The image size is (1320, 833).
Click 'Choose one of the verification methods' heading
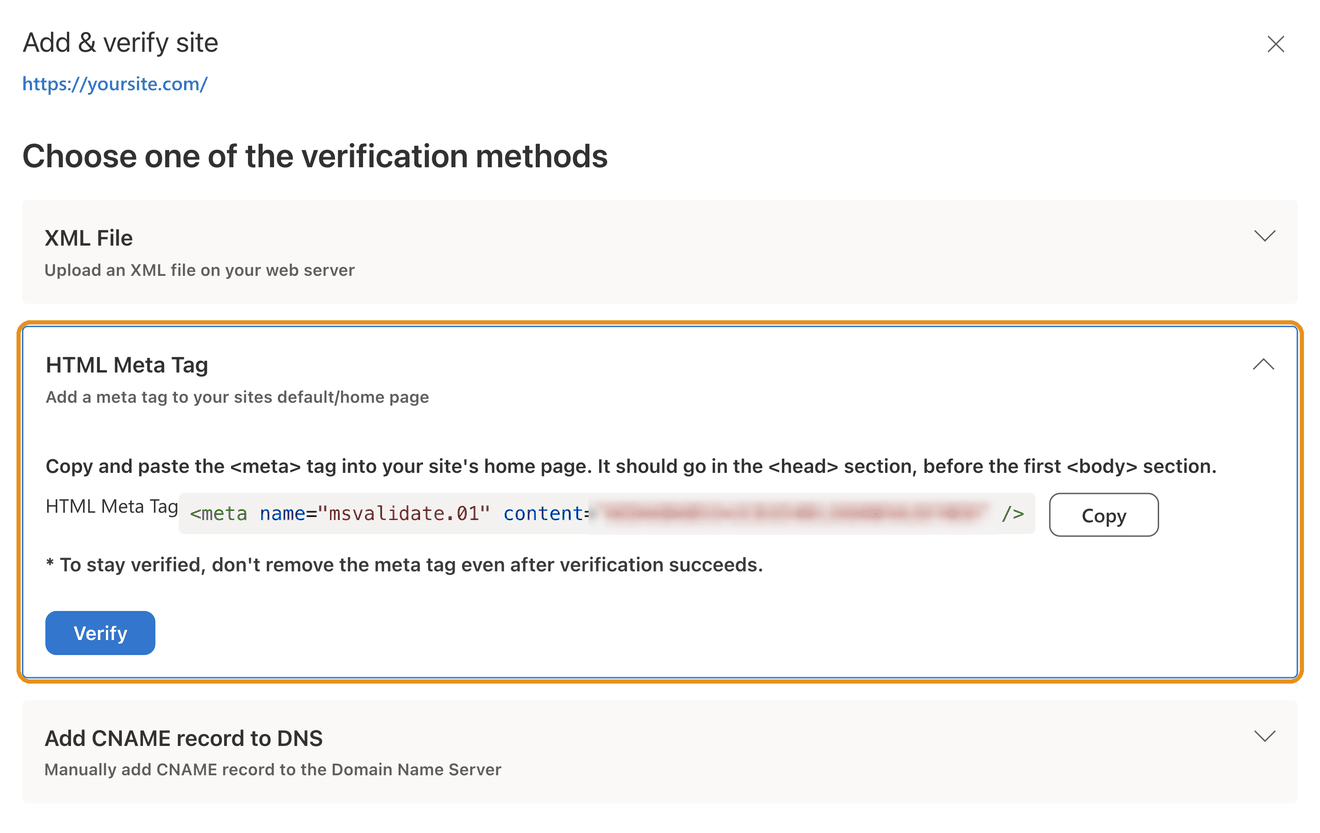[x=315, y=156]
